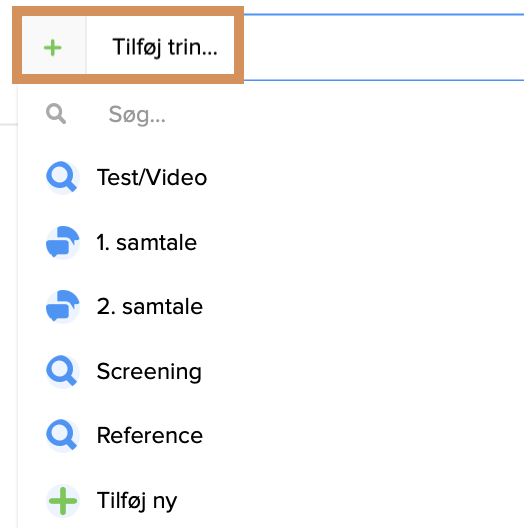
Task: Click the 2. samtale chat bubbles icon
Action: click(x=63, y=306)
